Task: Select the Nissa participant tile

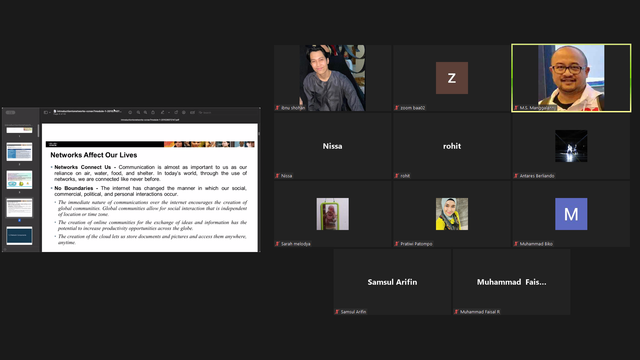Action: coord(333,146)
